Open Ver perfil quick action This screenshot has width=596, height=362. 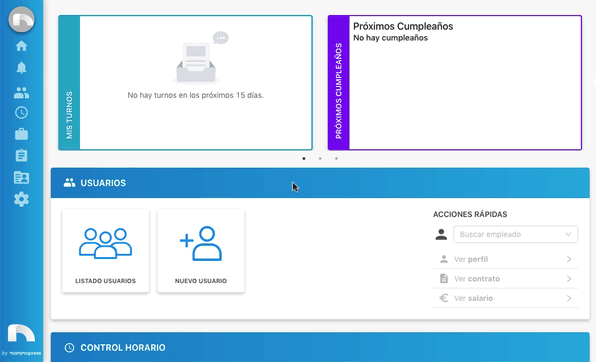[505, 259]
